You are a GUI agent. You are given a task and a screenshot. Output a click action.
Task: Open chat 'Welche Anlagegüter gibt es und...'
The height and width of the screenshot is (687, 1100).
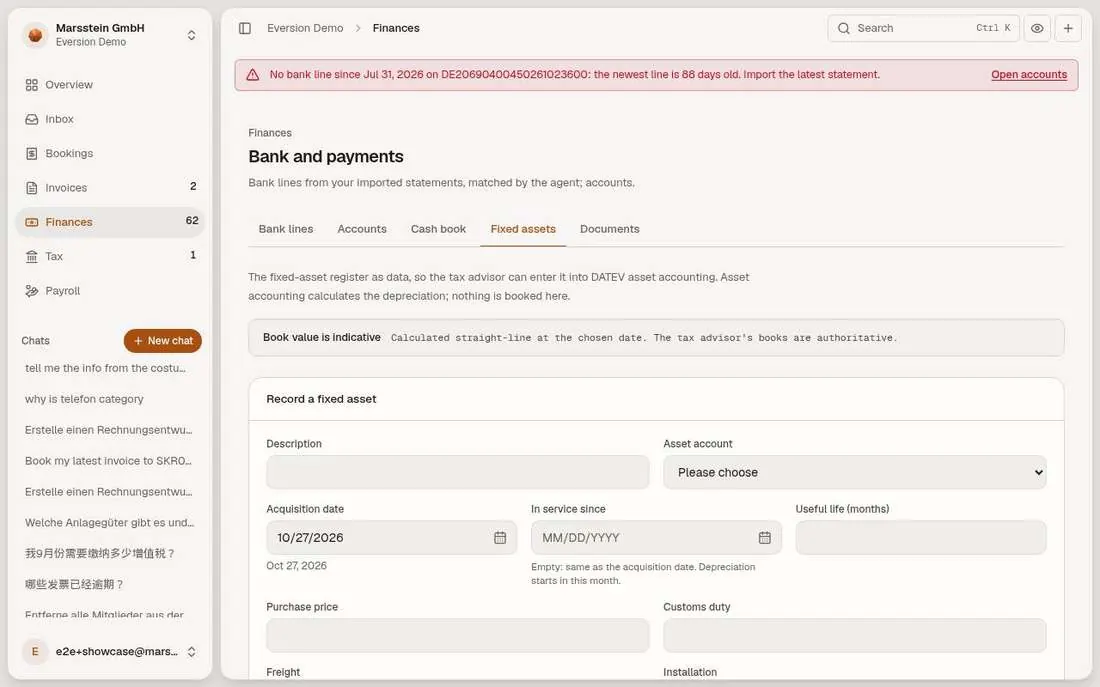pos(110,523)
